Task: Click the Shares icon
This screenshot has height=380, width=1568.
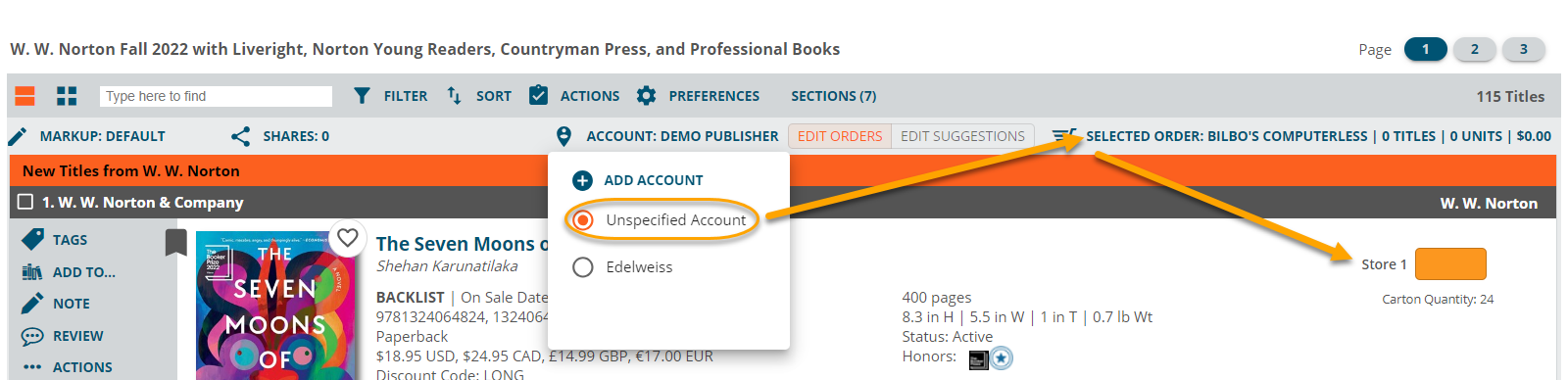Action: pos(240,136)
